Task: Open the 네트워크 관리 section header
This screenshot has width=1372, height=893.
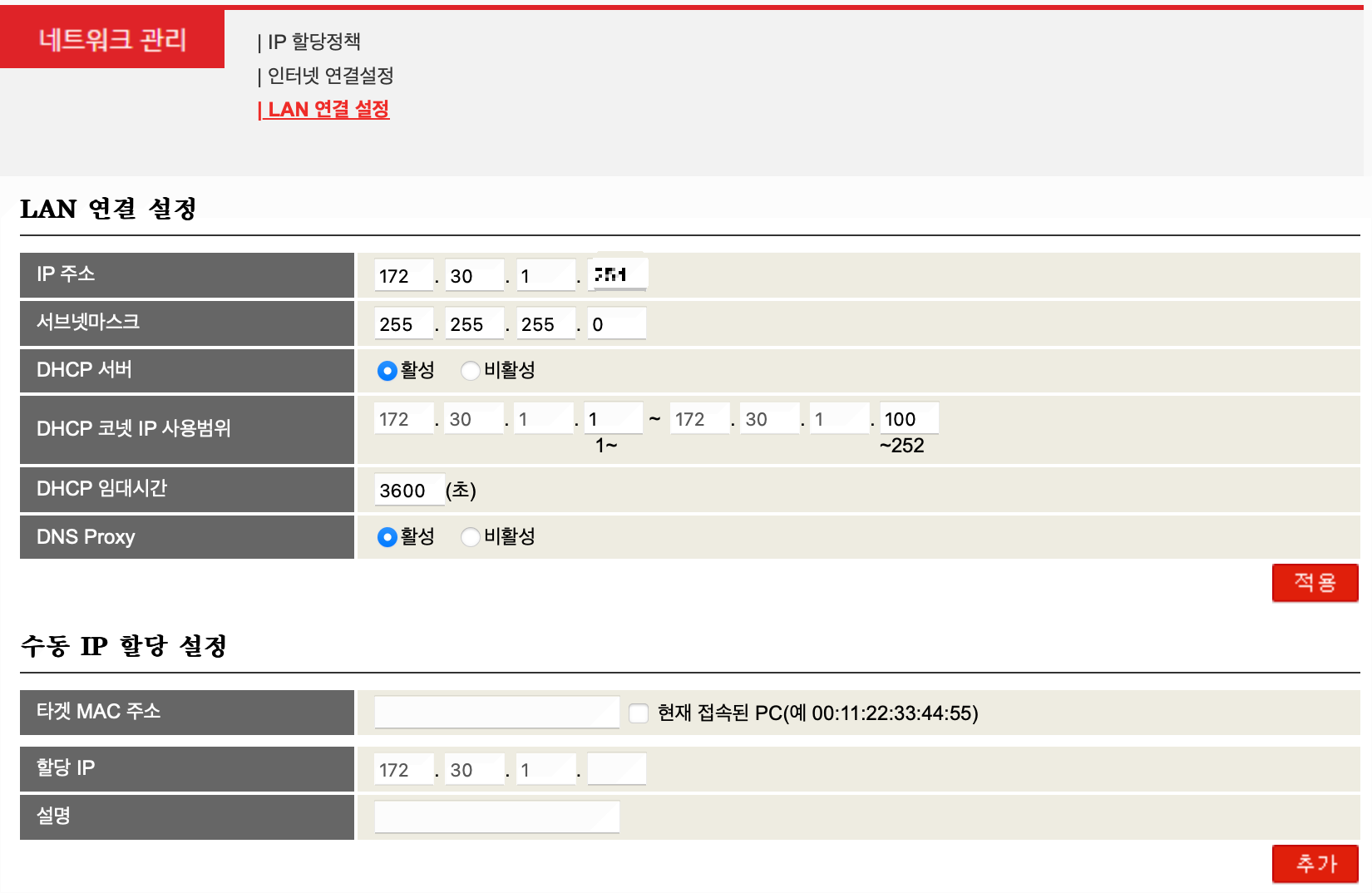Action: (112, 39)
